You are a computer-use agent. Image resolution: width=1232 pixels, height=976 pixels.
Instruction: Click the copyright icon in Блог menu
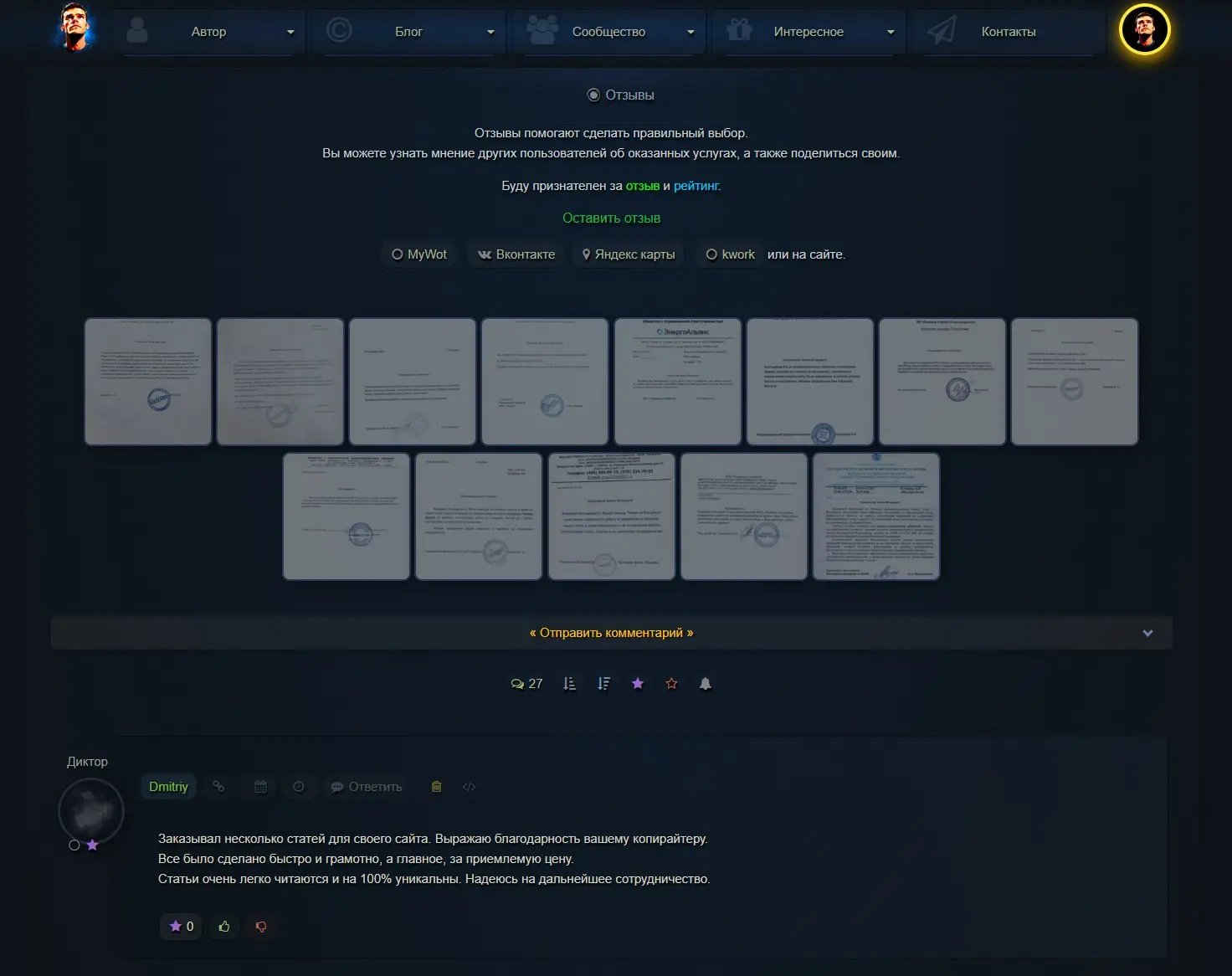(x=338, y=30)
